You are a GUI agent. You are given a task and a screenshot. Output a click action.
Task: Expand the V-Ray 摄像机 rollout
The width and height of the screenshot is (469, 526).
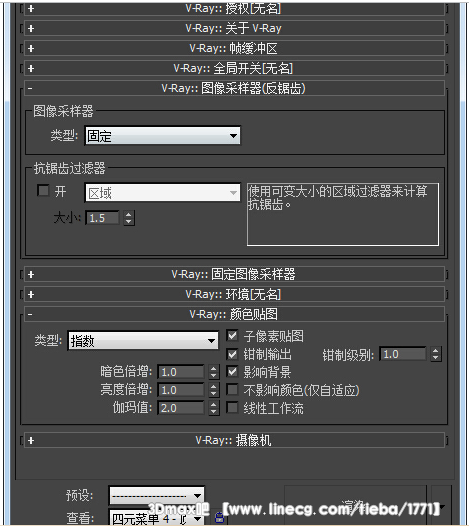[234, 440]
